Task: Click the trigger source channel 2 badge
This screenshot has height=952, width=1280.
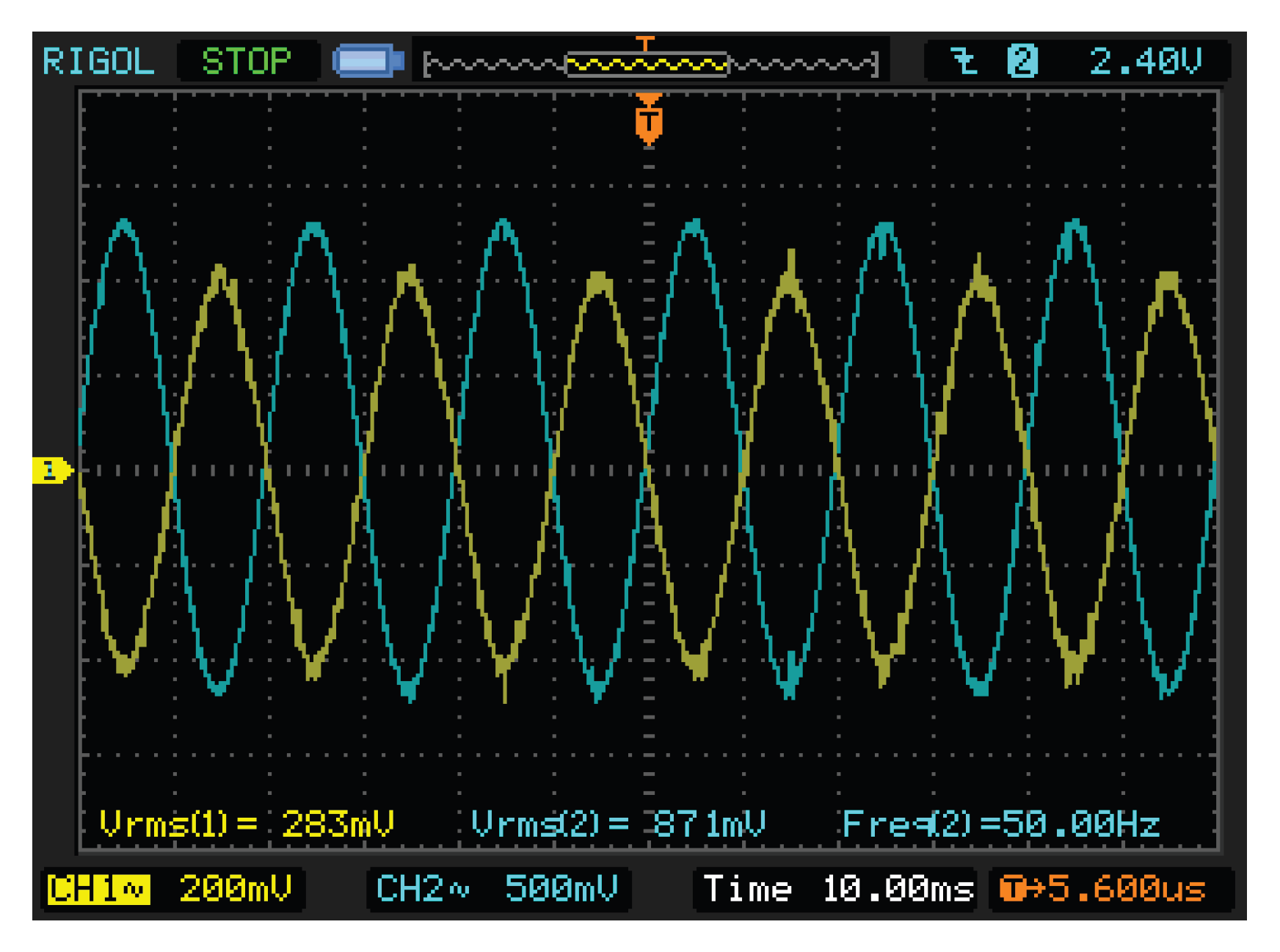Action: (1022, 61)
